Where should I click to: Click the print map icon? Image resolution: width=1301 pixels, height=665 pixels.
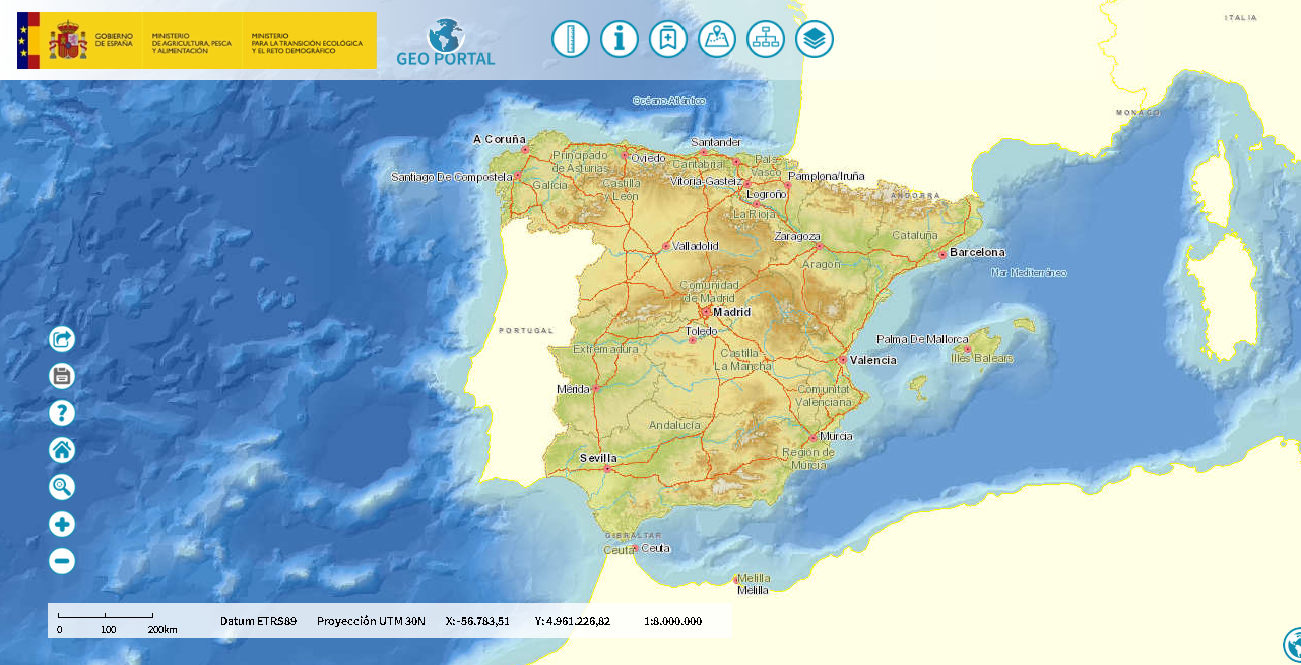pos(62,377)
